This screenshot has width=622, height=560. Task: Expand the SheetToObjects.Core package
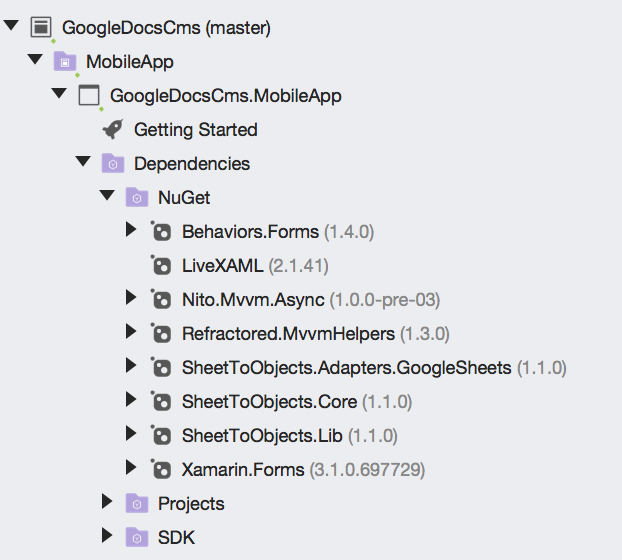[x=131, y=399]
